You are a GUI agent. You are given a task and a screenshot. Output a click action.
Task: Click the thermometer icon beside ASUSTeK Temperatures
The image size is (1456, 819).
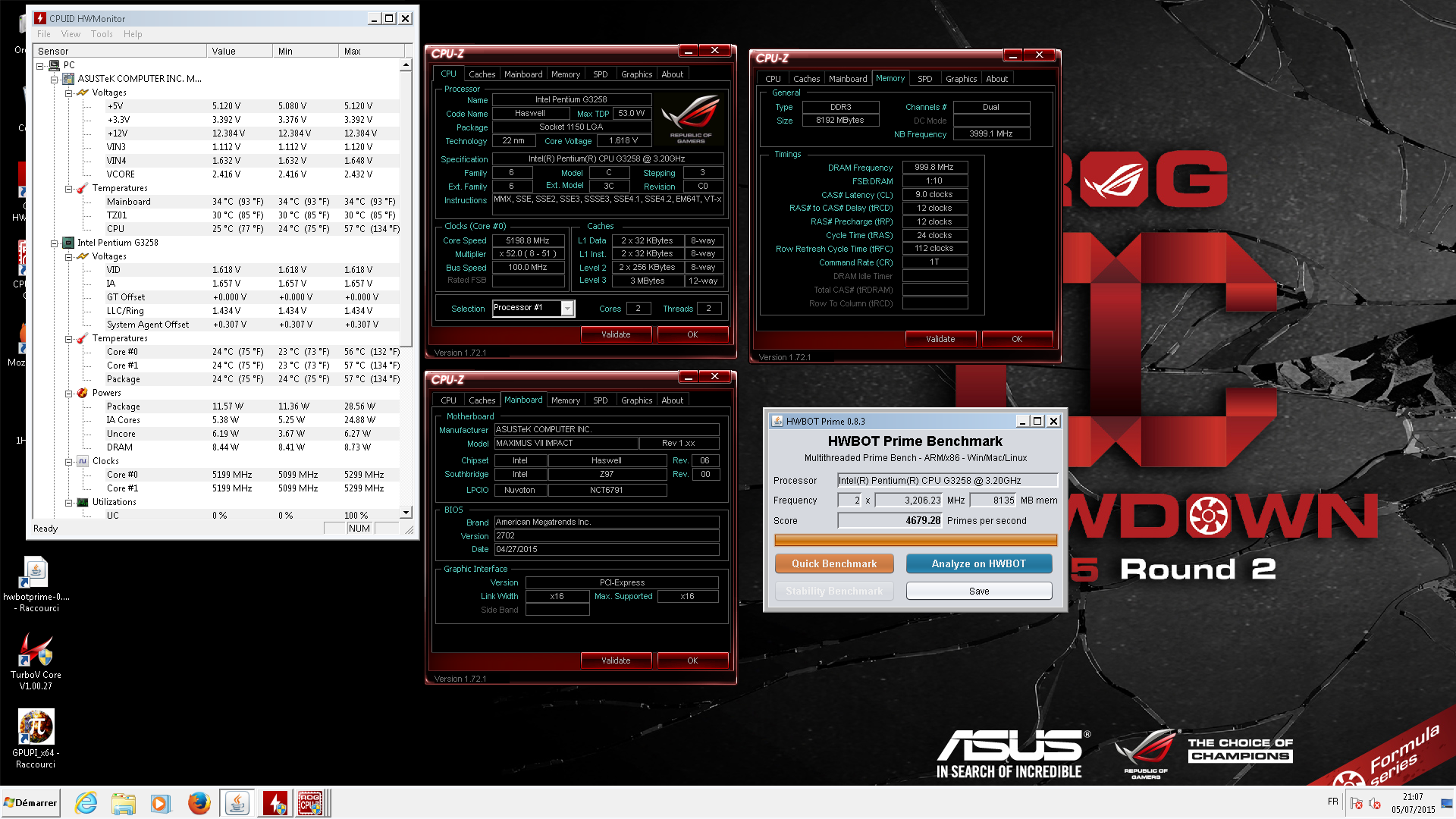click(83, 188)
